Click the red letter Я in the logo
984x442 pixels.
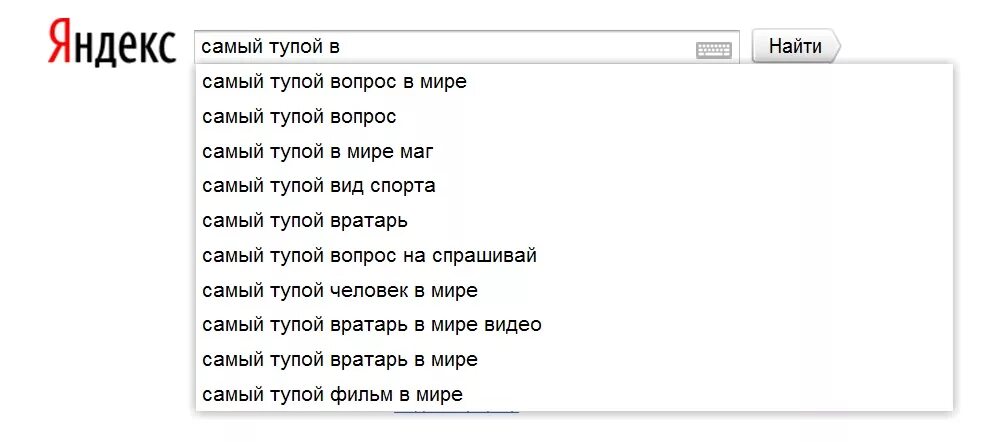[x=59, y=43]
